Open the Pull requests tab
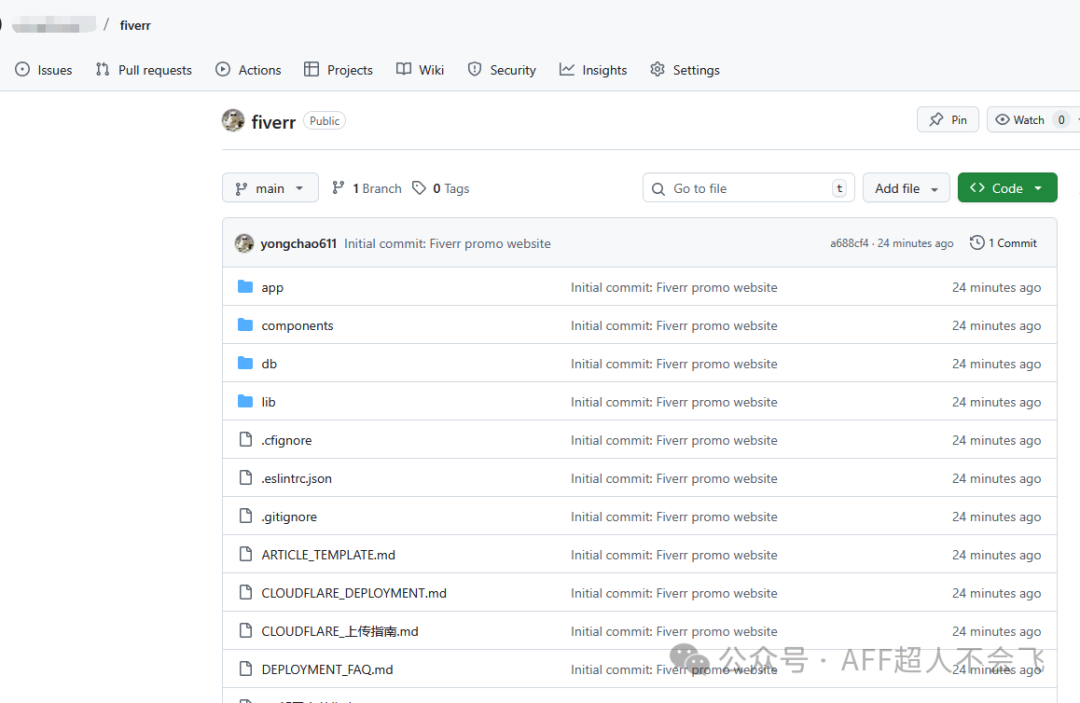Viewport: 1080px width, 703px height. pyautogui.click(x=144, y=70)
